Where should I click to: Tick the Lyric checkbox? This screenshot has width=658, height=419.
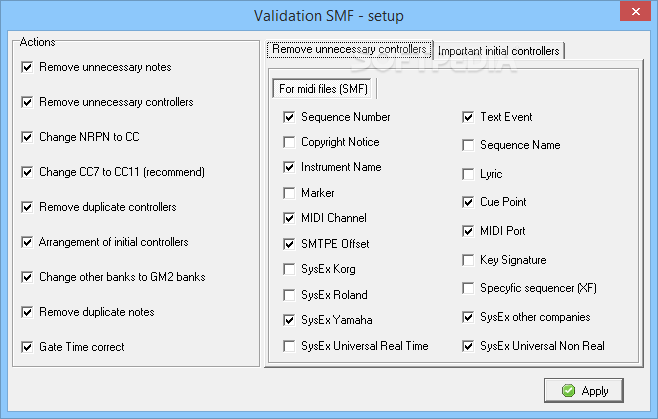(x=468, y=174)
